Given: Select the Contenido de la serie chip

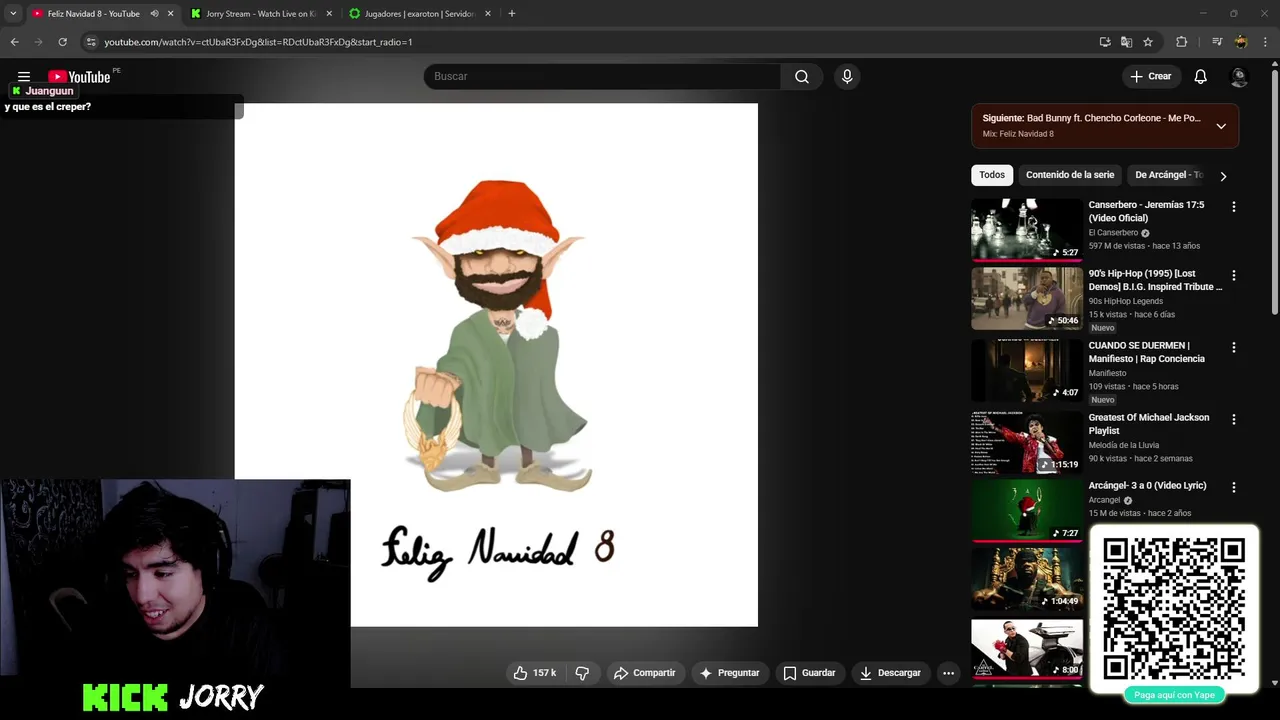Looking at the screenshot, I should tap(1070, 175).
